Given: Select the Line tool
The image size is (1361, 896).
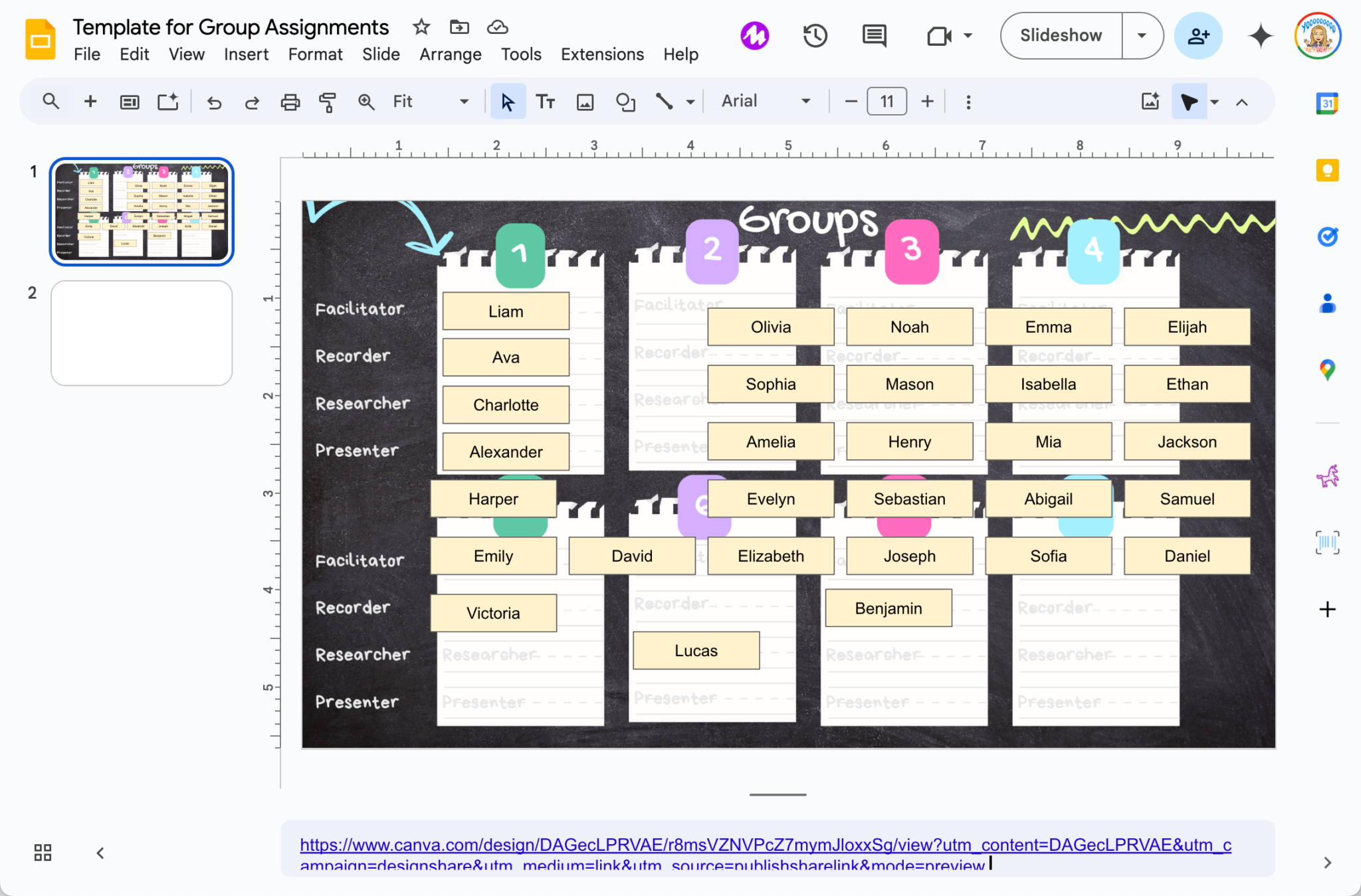Looking at the screenshot, I should coord(664,102).
